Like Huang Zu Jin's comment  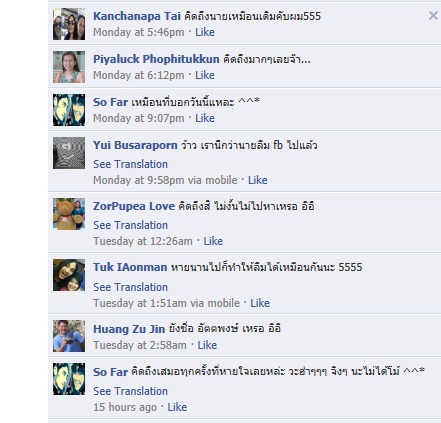(x=207, y=345)
